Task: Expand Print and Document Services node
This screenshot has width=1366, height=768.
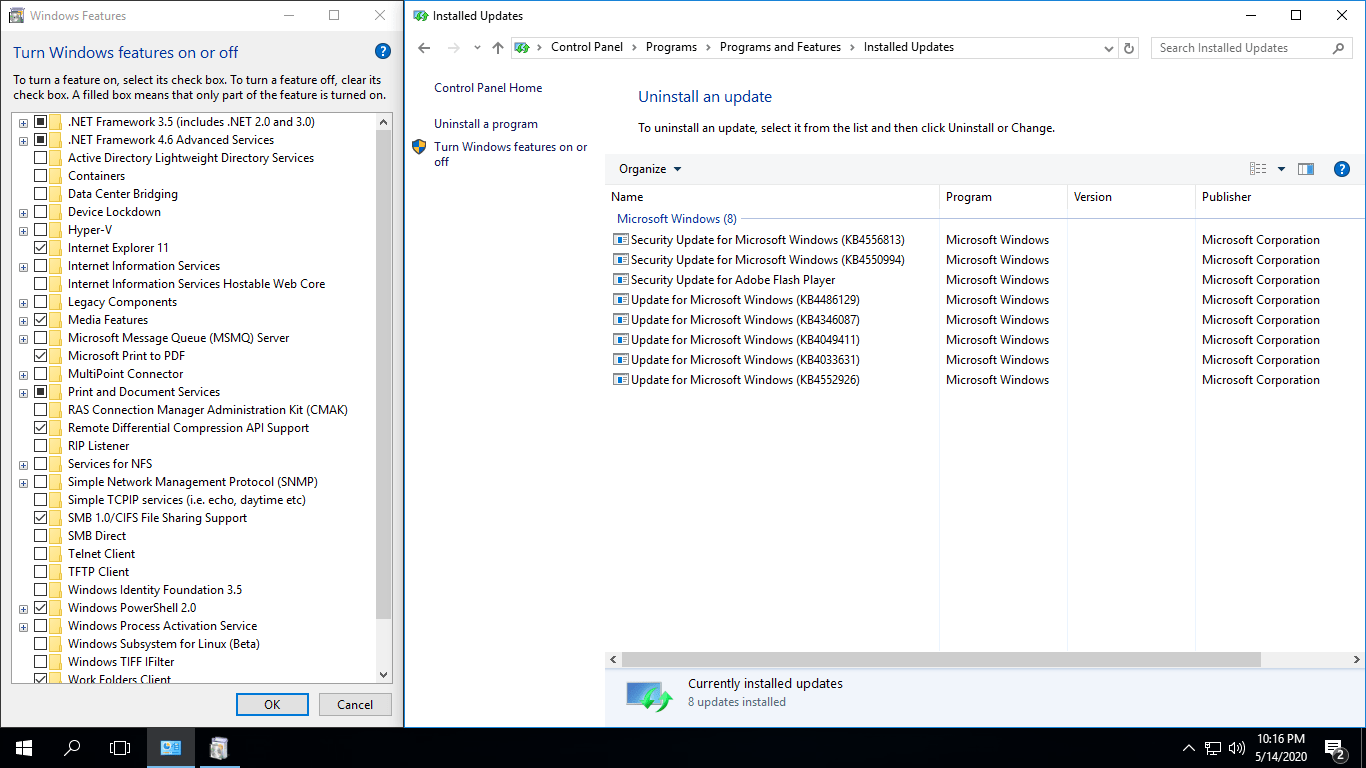Action: [x=23, y=392]
